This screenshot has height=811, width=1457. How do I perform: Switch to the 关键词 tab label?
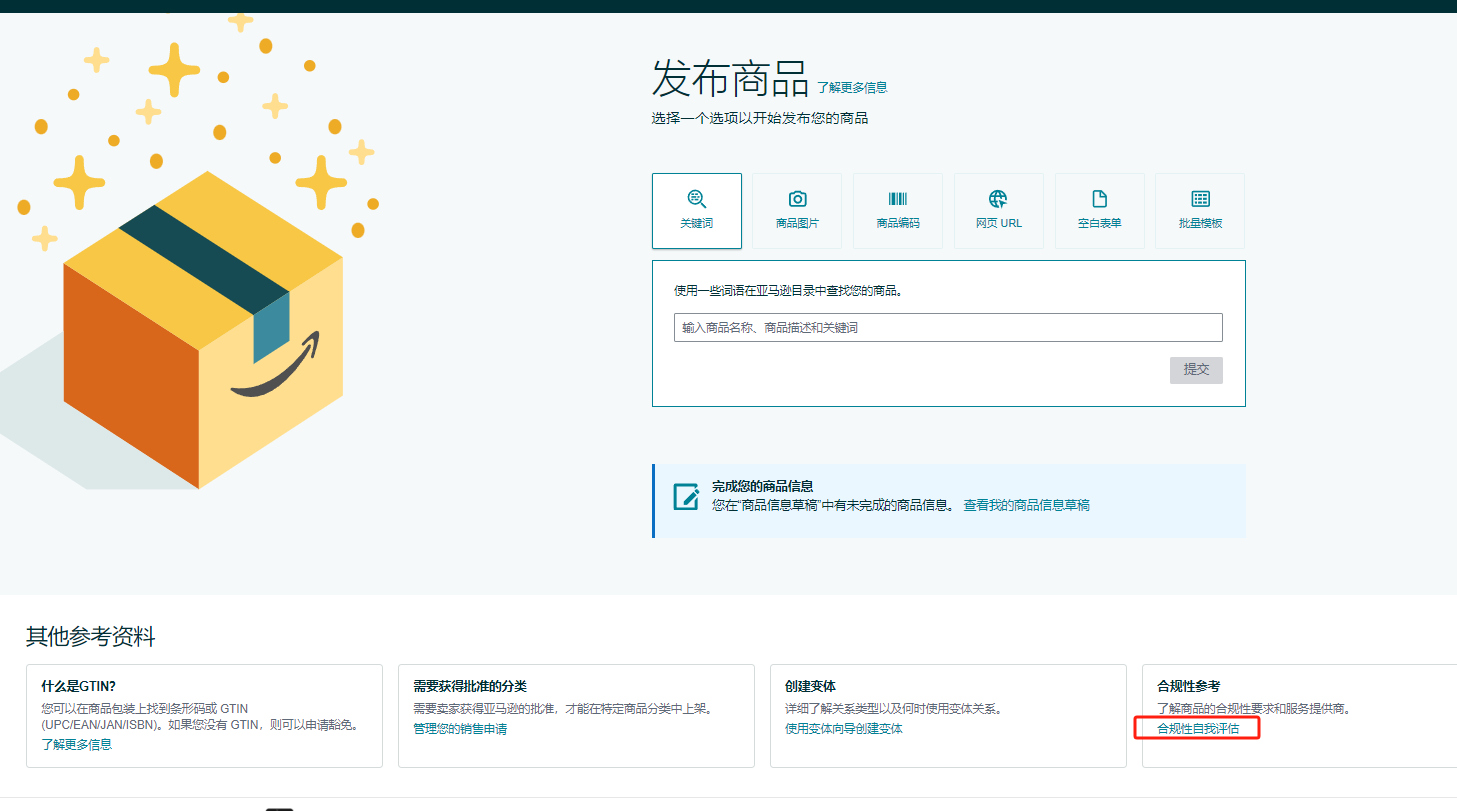click(x=697, y=223)
